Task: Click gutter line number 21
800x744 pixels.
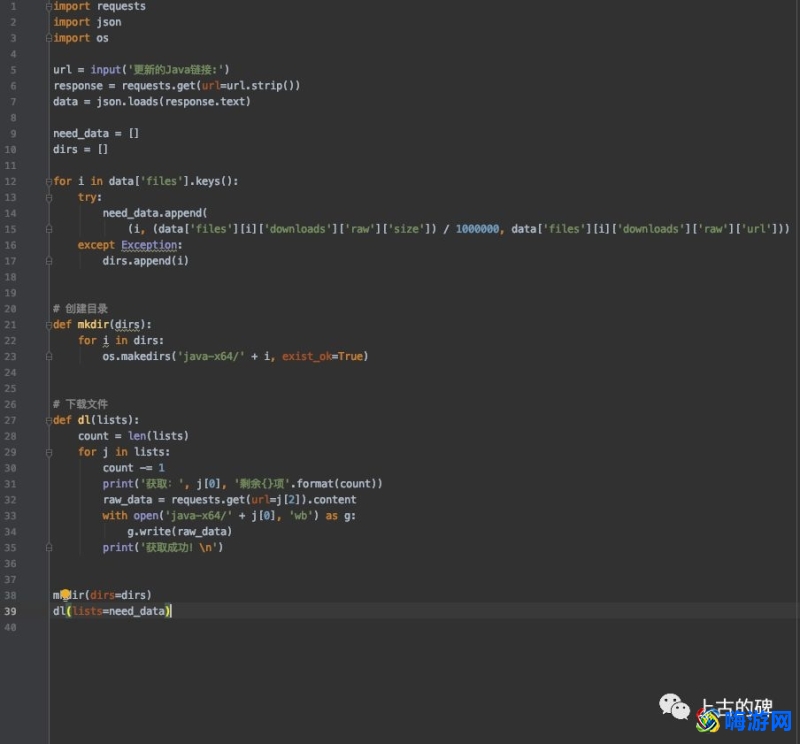Action: 10,325
